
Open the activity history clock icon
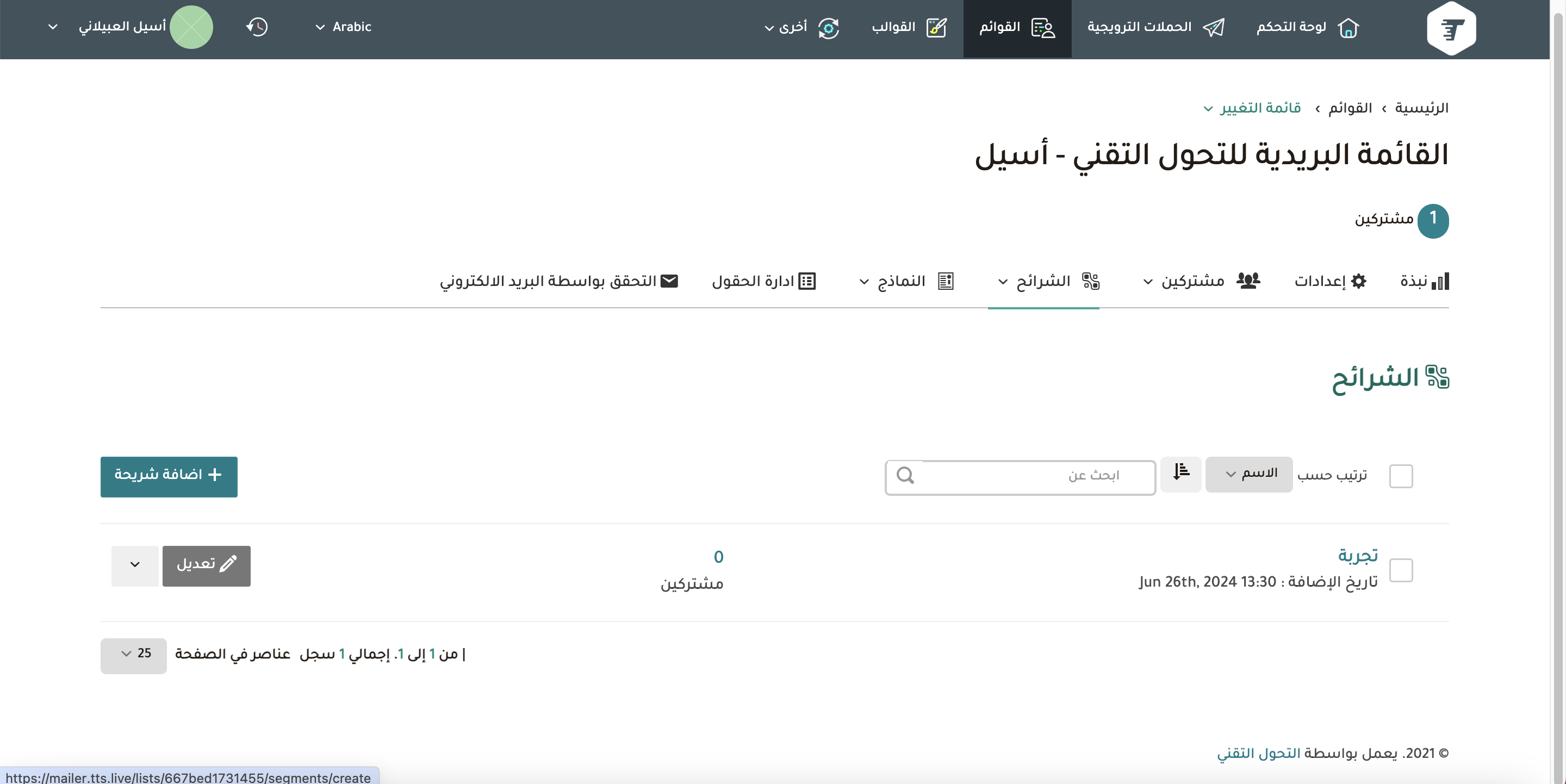click(x=257, y=27)
